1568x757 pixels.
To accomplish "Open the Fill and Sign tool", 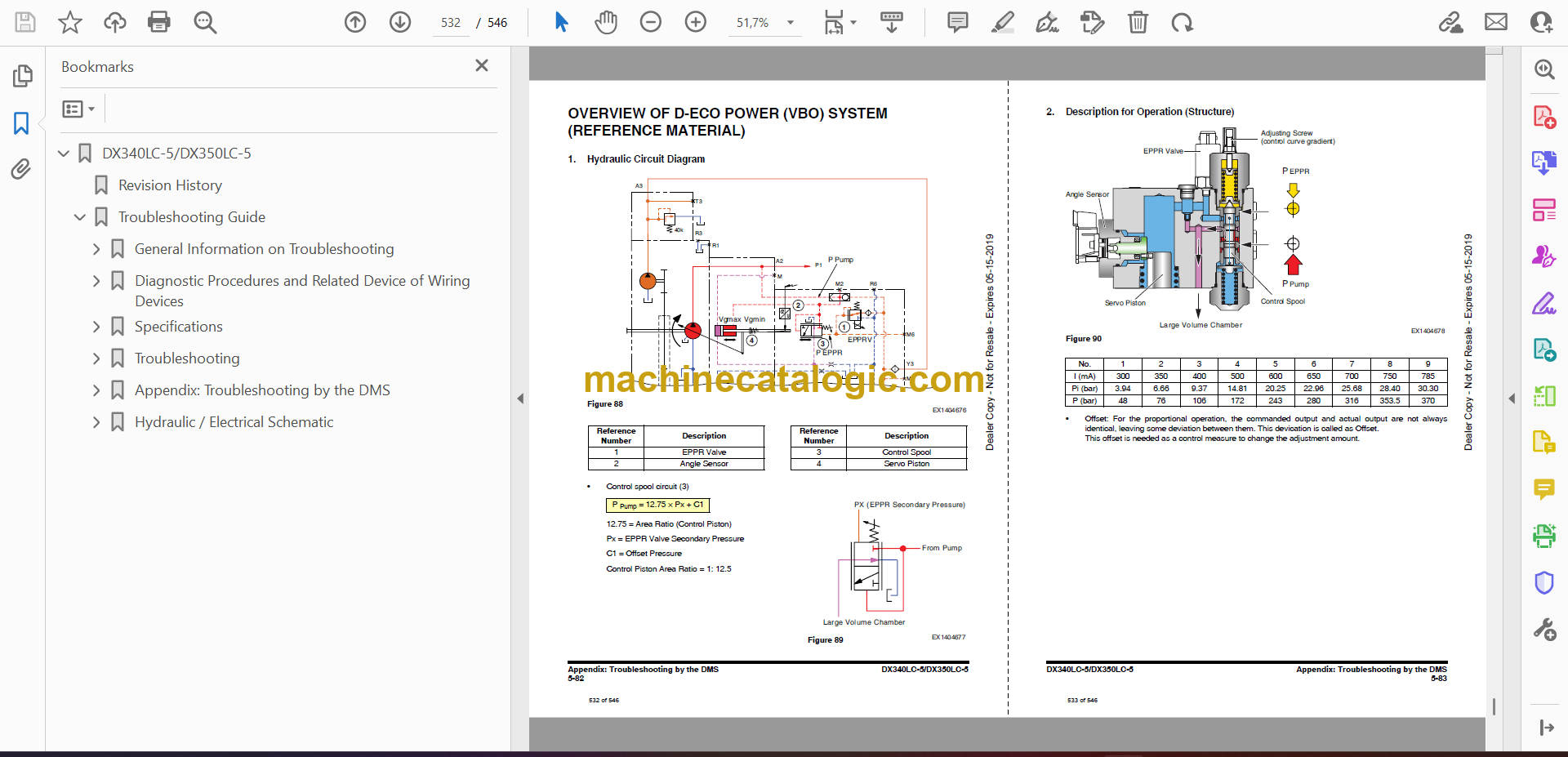I will click(1543, 303).
